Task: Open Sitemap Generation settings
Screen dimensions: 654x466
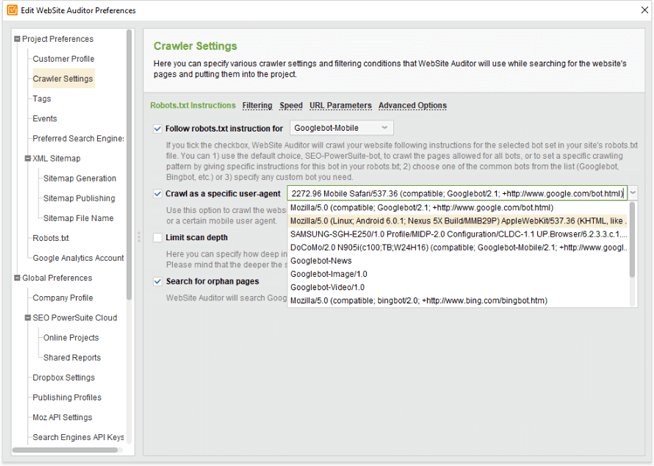Action: 80,178
